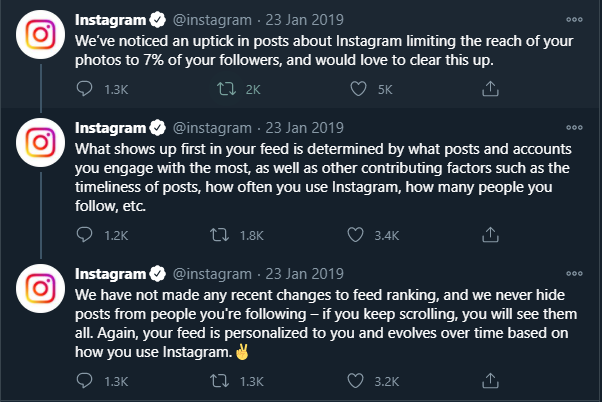The image size is (602, 402).
Task: Like the third tweet with 3.2K likes
Action: 354,381
